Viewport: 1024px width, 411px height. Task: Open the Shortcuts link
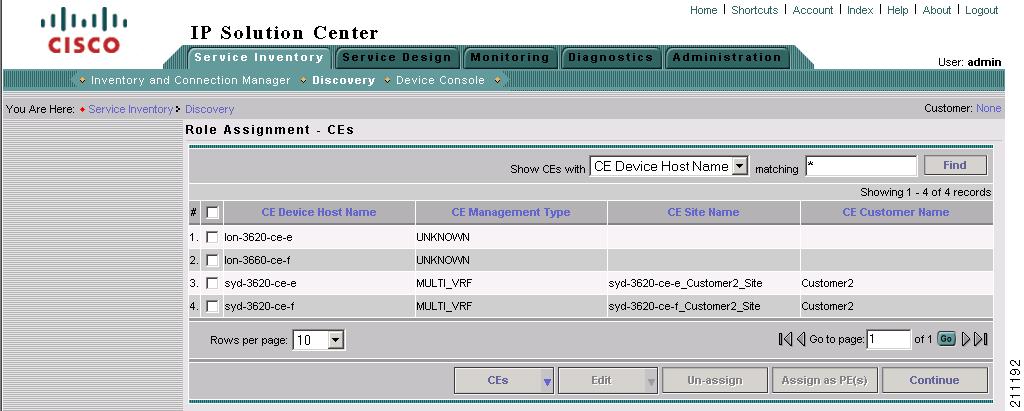pos(754,10)
